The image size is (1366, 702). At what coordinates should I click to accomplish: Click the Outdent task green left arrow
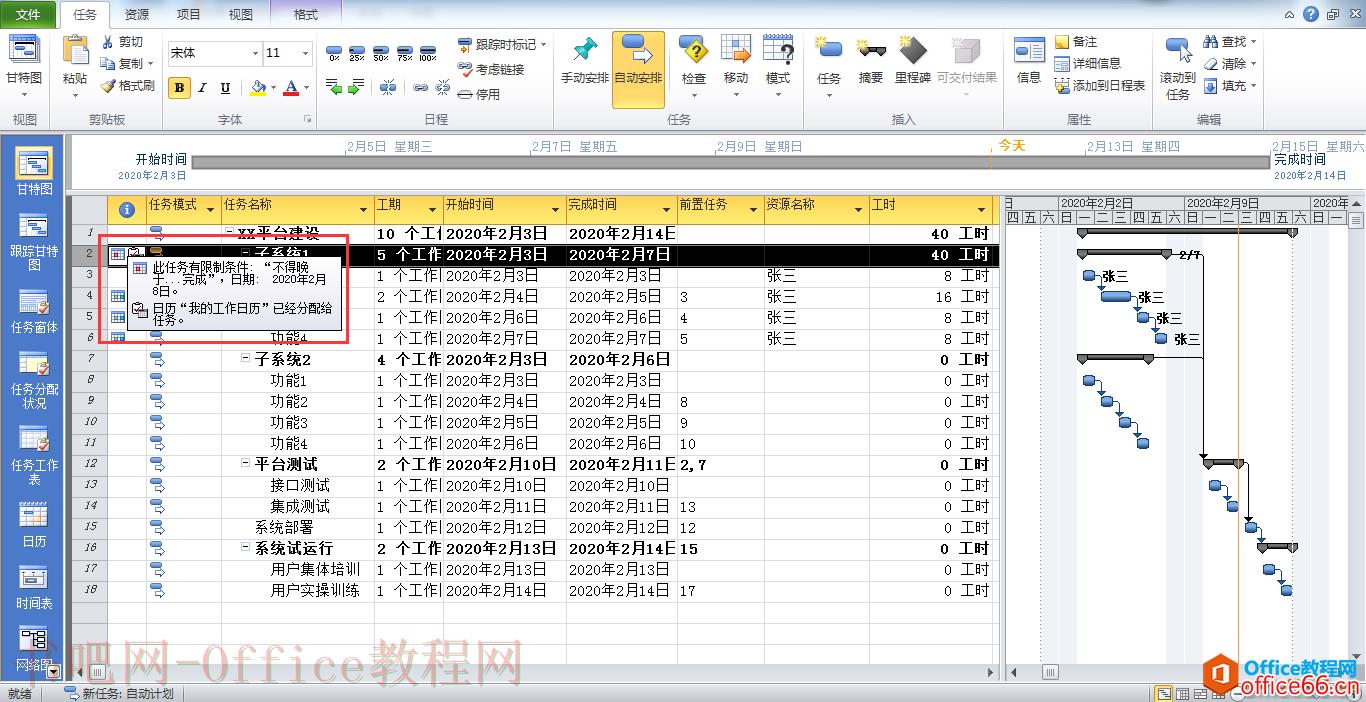[x=334, y=88]
